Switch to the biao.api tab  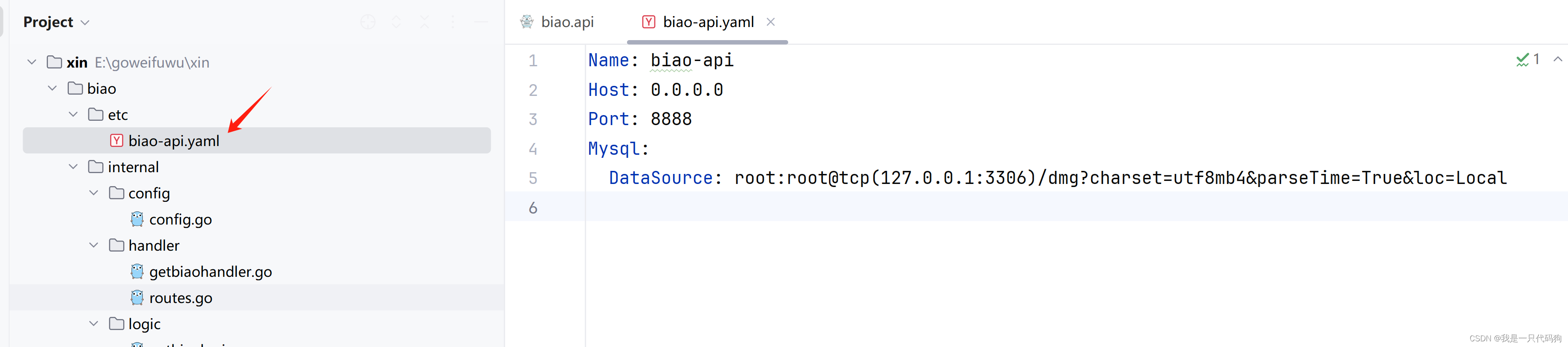click(x=567, y=21)
